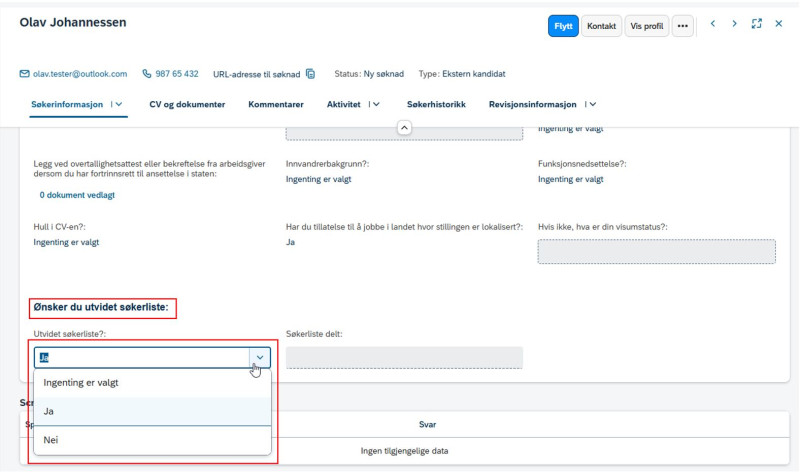
Task: Click Hull i CV-en value Ingenting er valgt
Action: 66,242
